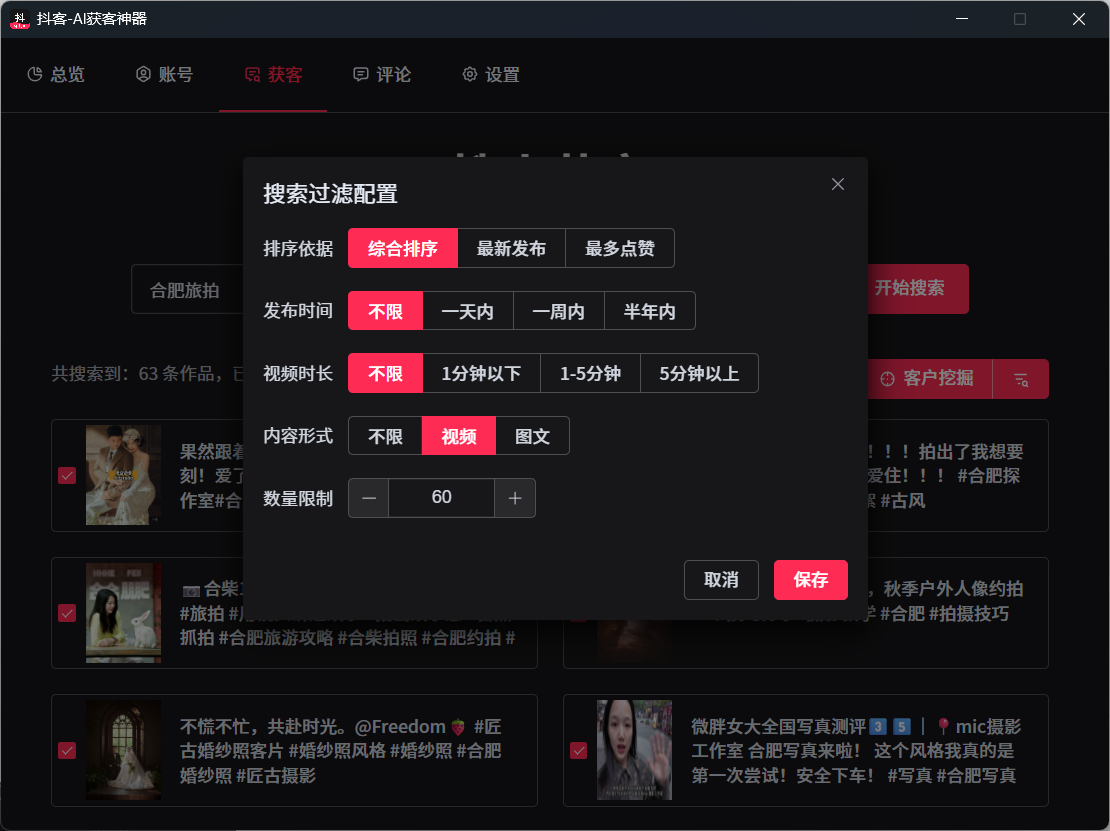This screenshot has width=1110, height=831.
Task: Uncheck the top-left search result item
Action: [x=67, y=475]
